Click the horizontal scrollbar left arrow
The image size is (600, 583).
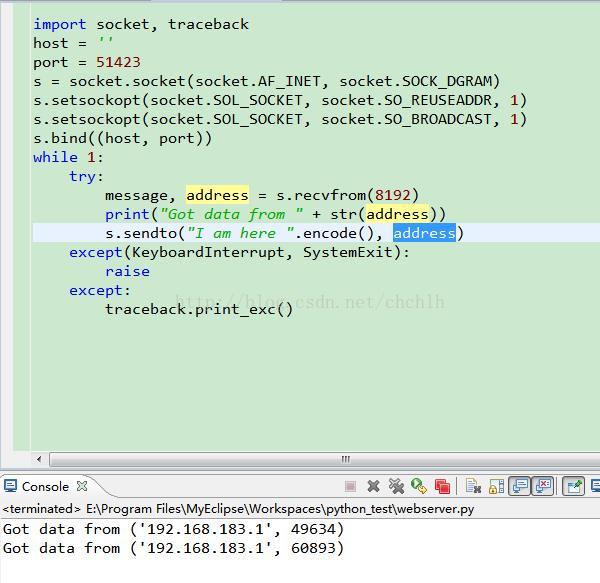point(39,459)
